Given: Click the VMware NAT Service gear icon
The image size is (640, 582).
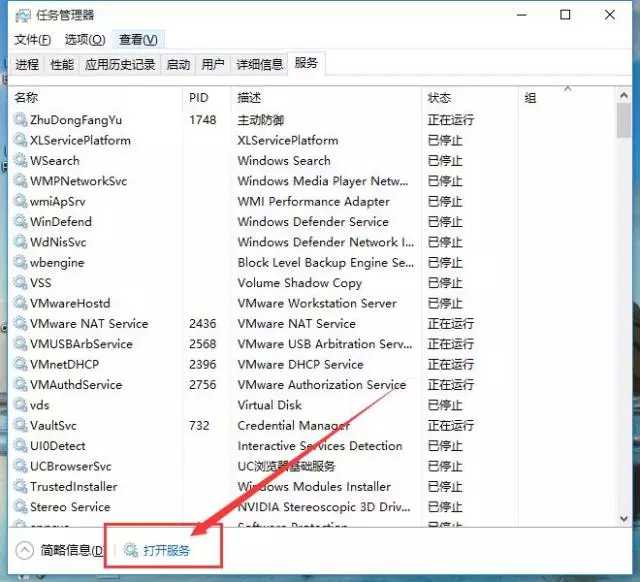Looking at the screenshot, I should click(20, 324).
